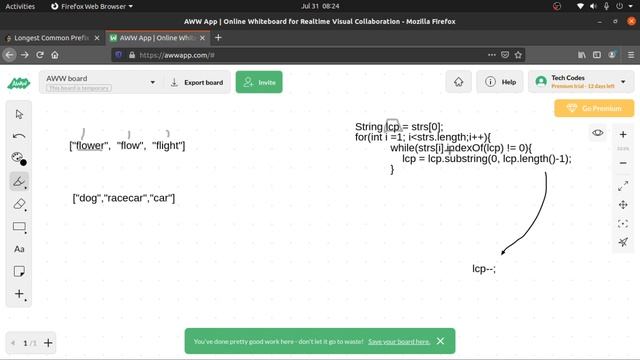Toggle the eye visibility icon
Image resolution: width=640 pixels, height=360 pixels.
pyautogui.click(x=598, y=133)
